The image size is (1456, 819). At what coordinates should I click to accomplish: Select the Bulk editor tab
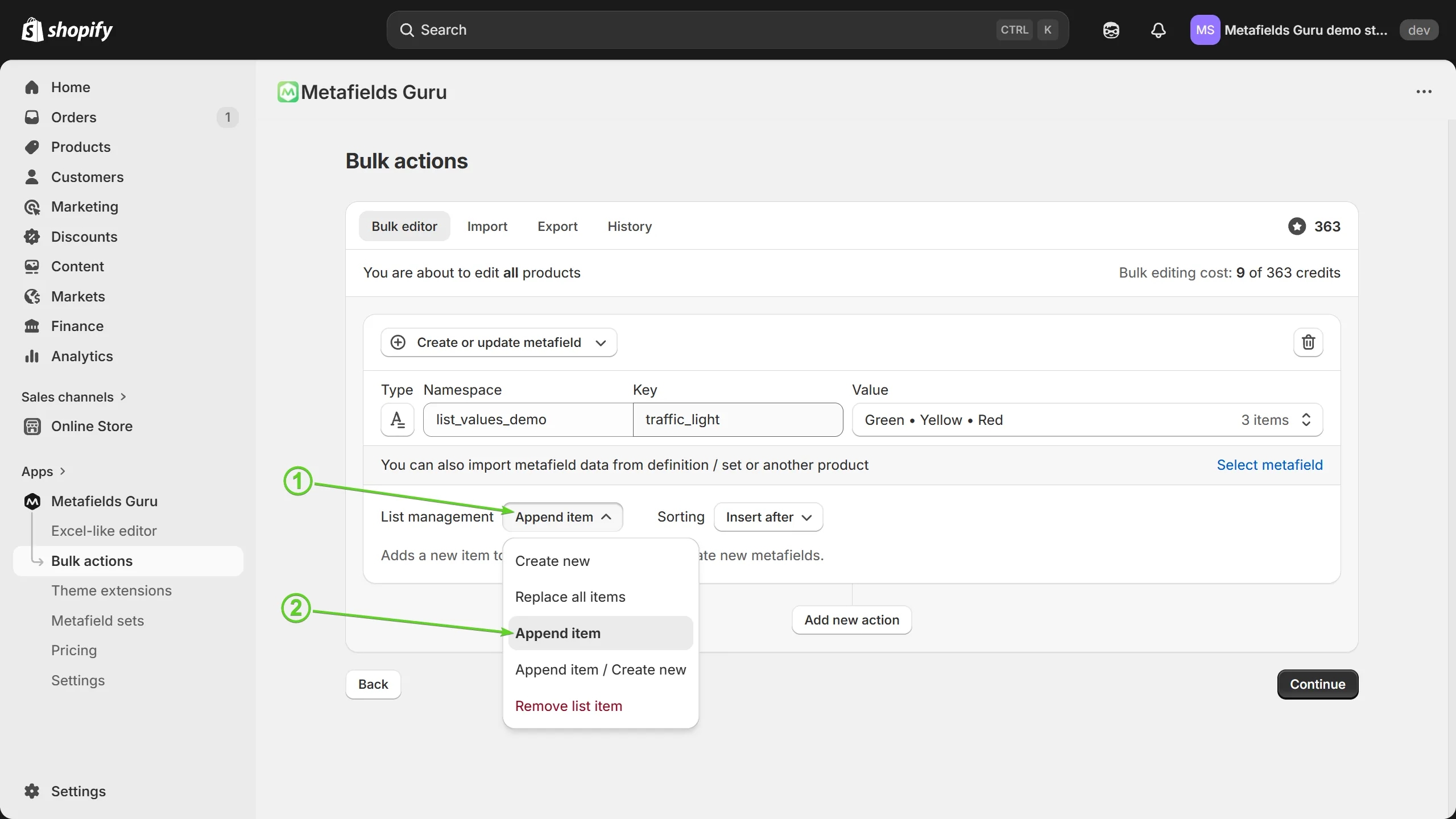point(404,226)
